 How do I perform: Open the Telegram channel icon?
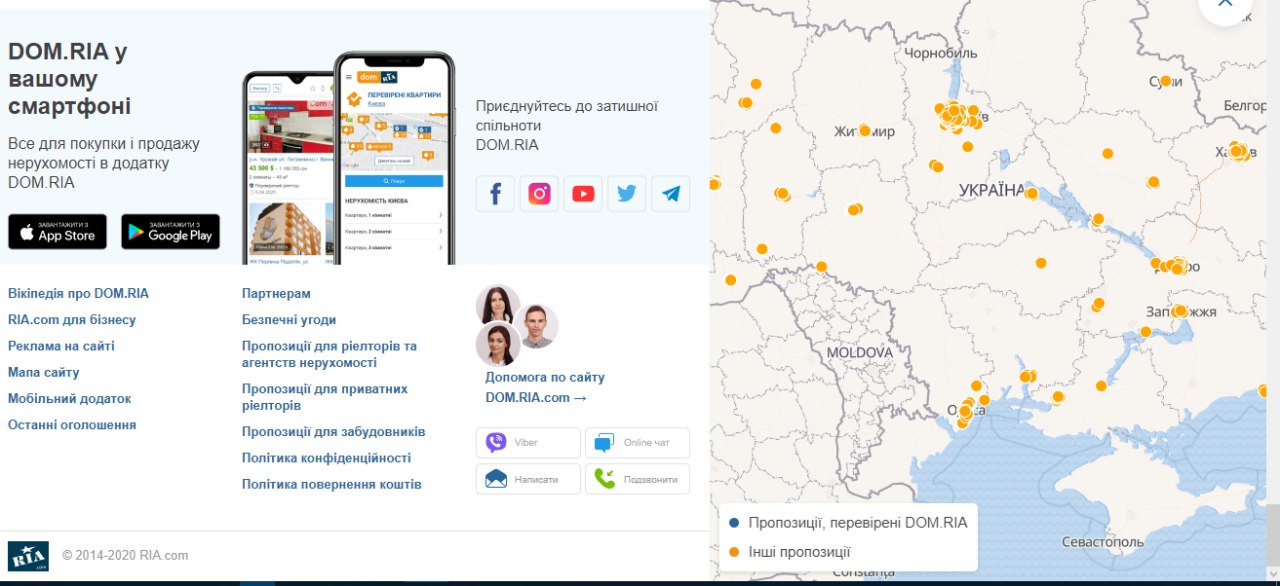[671, 193]
